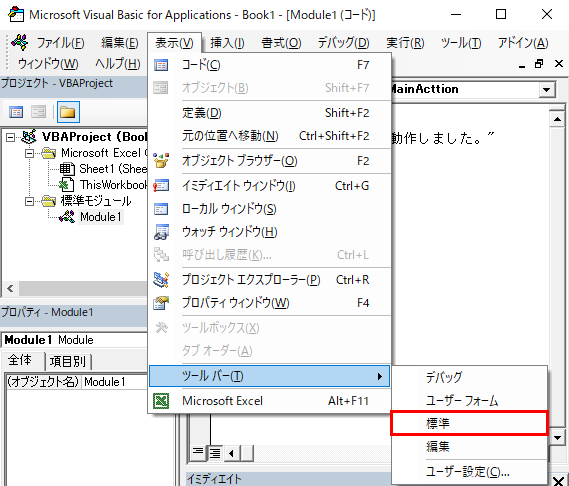Click the VBA icon left of ファイル
This screenshot has height=486, width=569.
(20, 42)
